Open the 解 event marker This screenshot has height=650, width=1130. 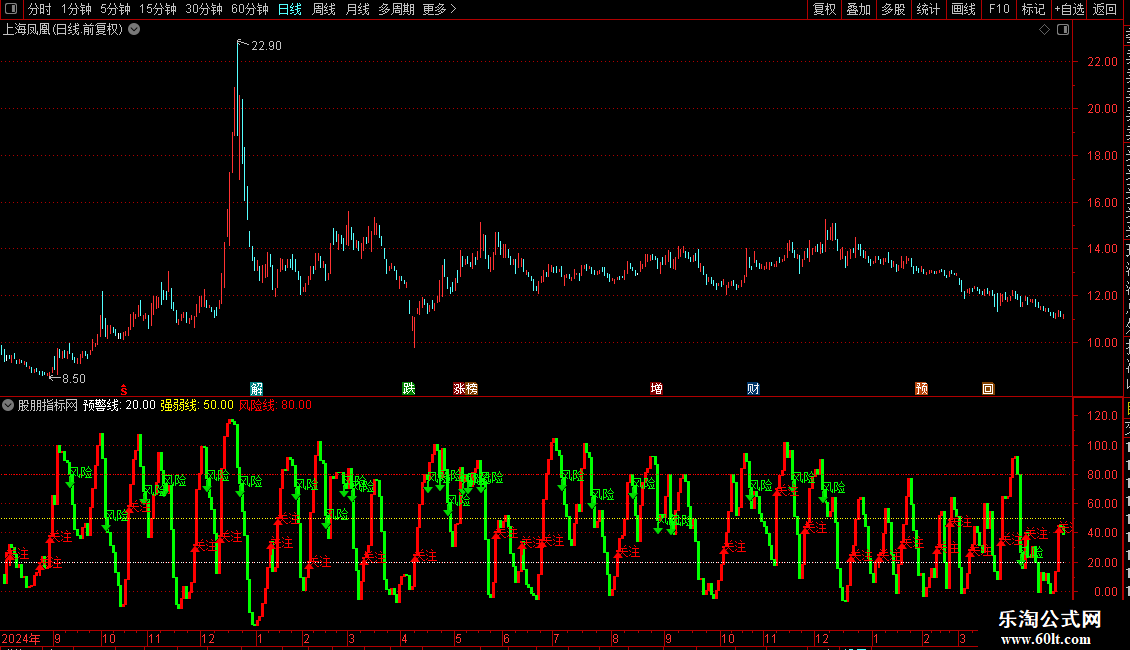(x=257, y=389)
